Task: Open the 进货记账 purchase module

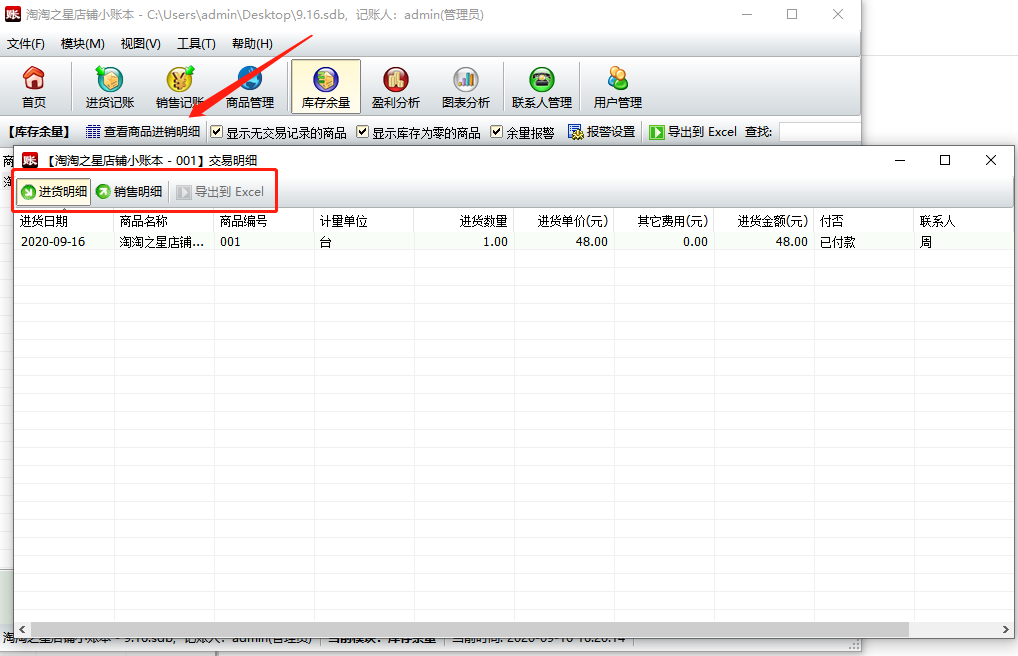Action: [x=110, y=87]
